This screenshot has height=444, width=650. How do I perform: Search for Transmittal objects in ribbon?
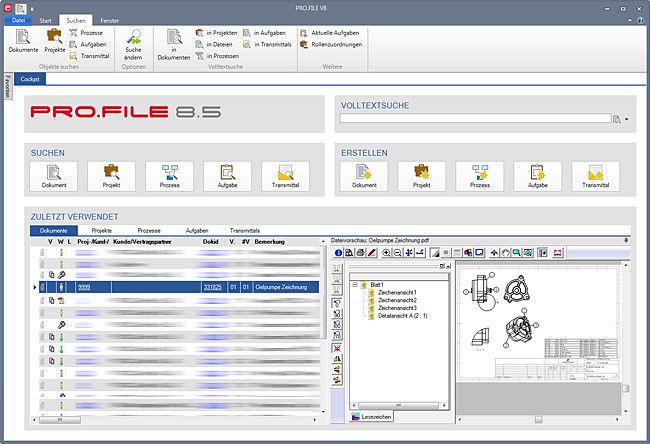(90, 56)
